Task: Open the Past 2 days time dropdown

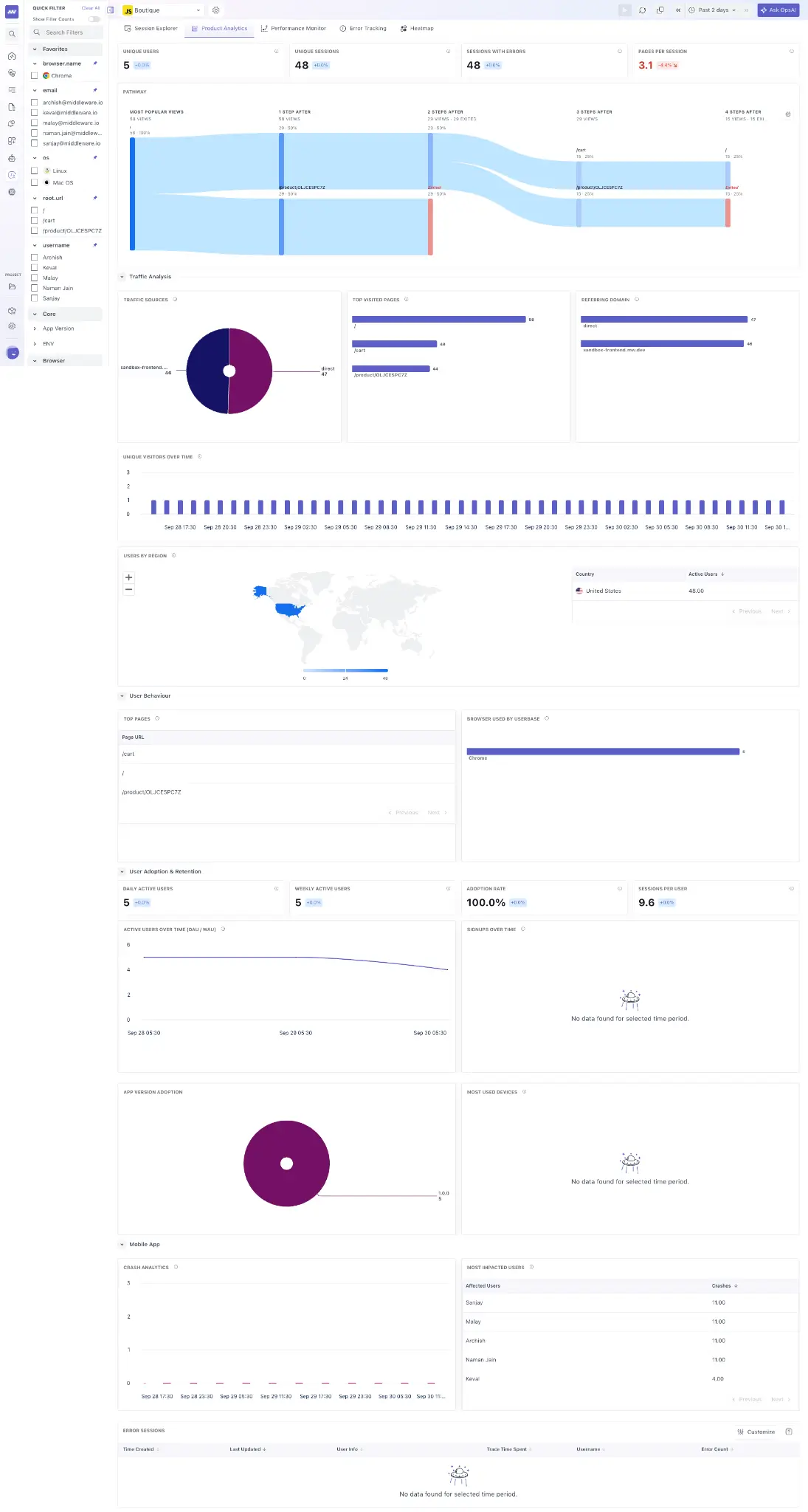Action: click(x=712, y=10)
